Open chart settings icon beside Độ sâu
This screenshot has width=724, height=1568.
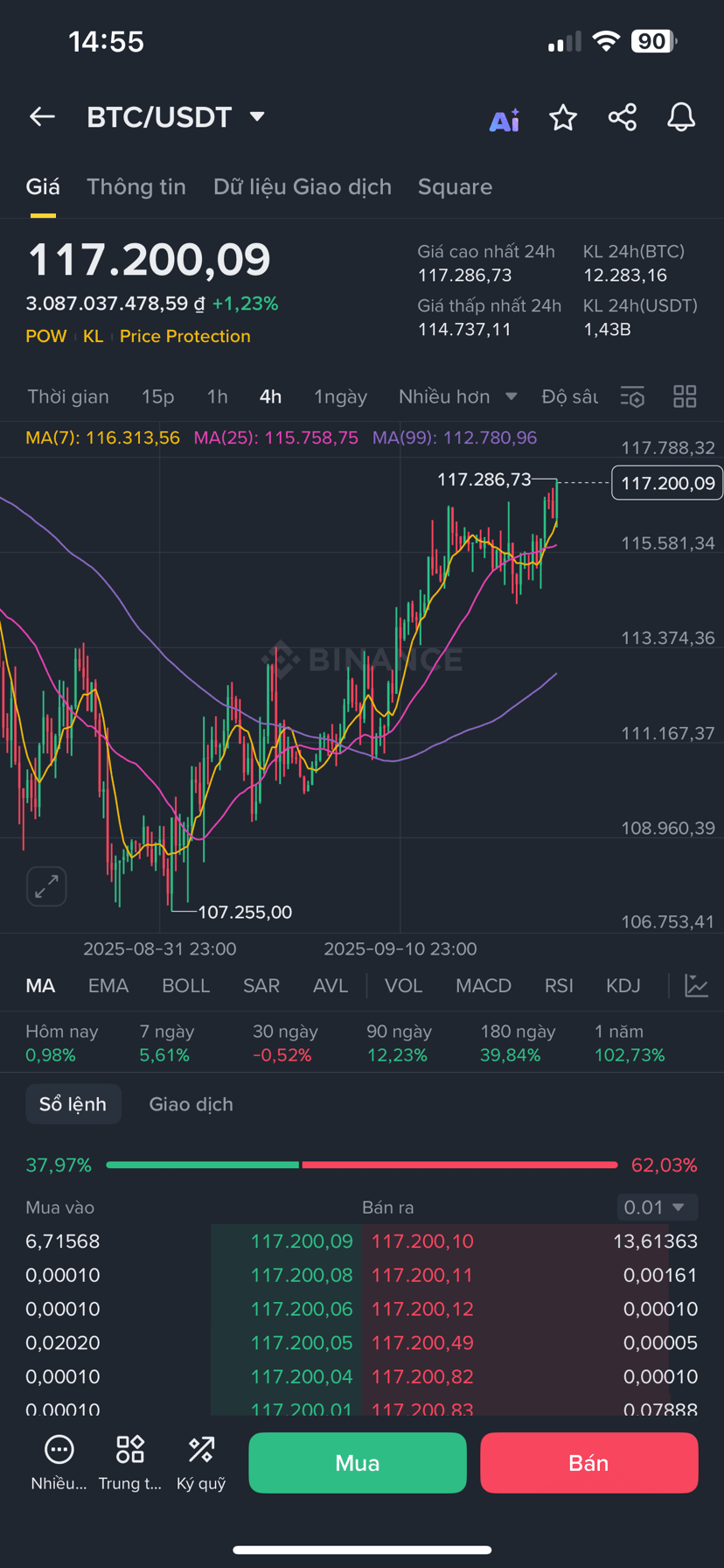632,397
